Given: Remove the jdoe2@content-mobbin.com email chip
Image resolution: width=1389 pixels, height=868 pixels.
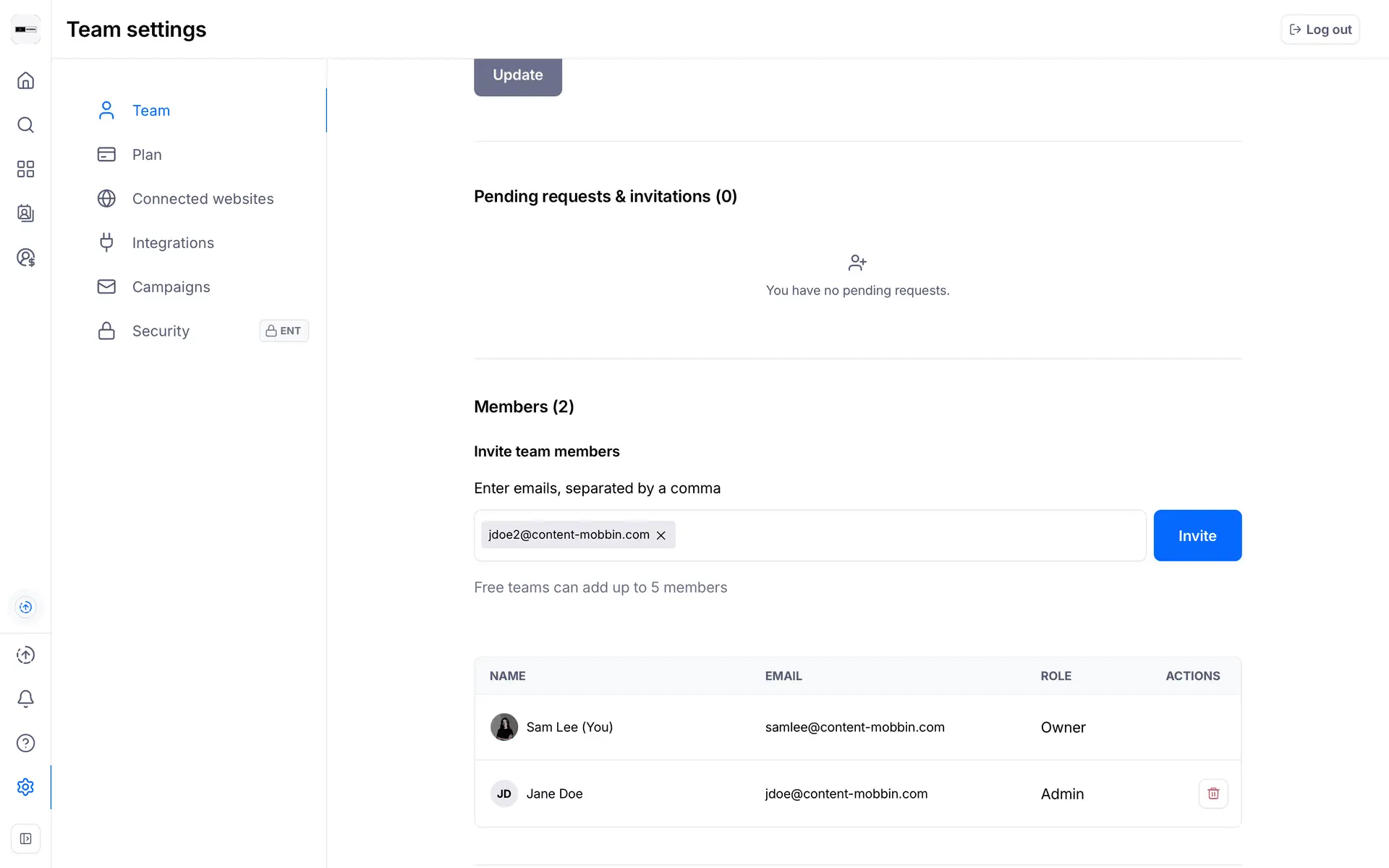Looking at the screenshot, I should tap(660, 535).
